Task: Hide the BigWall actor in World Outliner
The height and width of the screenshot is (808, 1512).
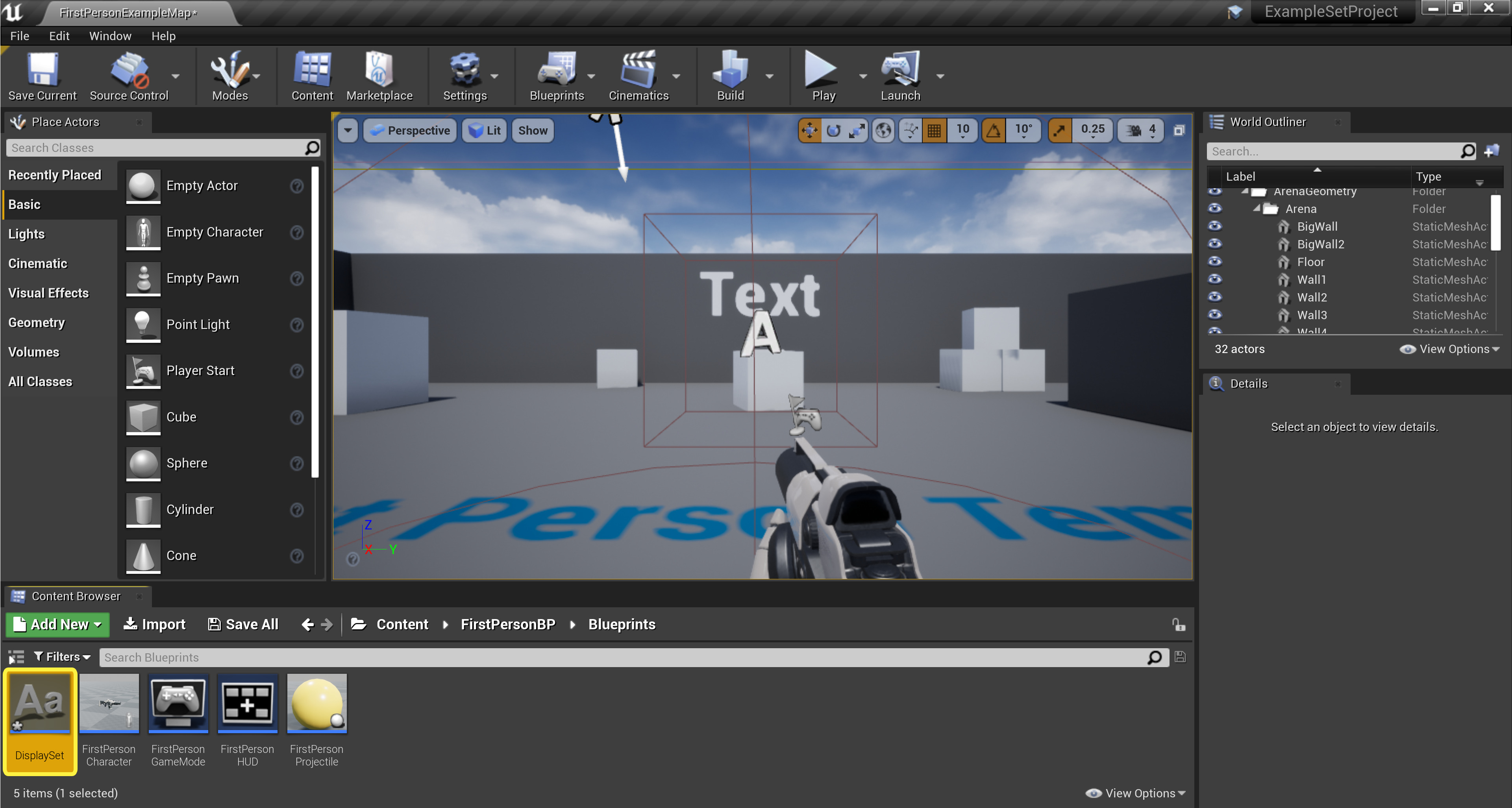Action: [1216, 226]
